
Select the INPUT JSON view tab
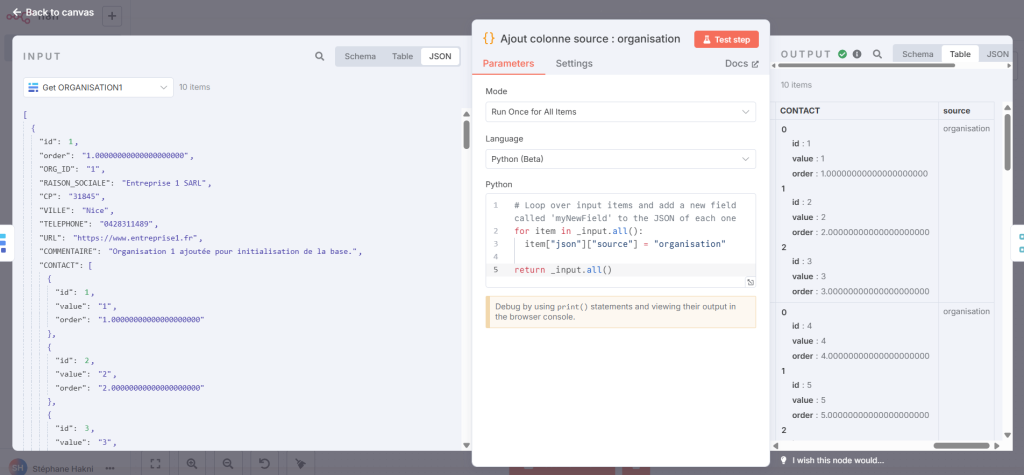click(440, 56)
